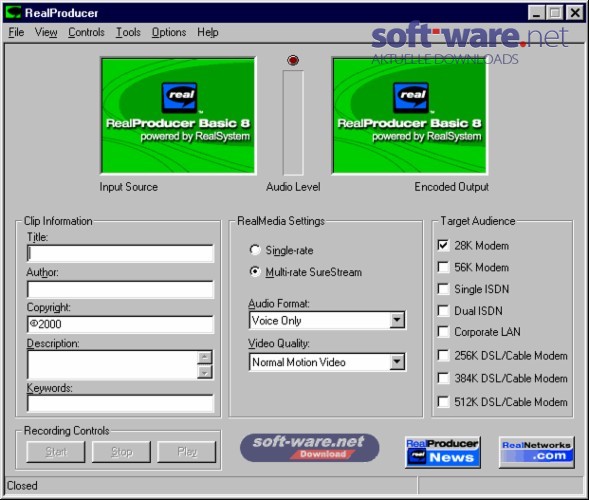Click the Start recording button
The width and height of the screenshot is (589, 500).
click(56, 452)
